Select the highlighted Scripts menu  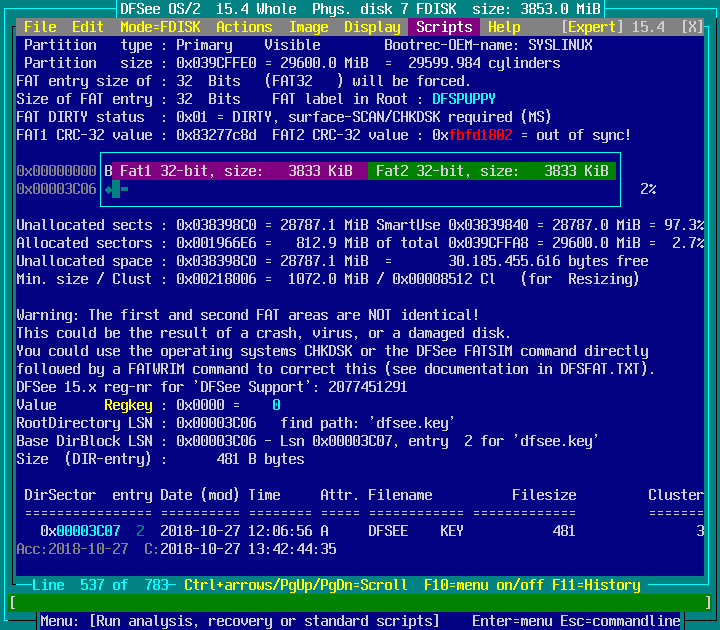[x=444, y=27]
